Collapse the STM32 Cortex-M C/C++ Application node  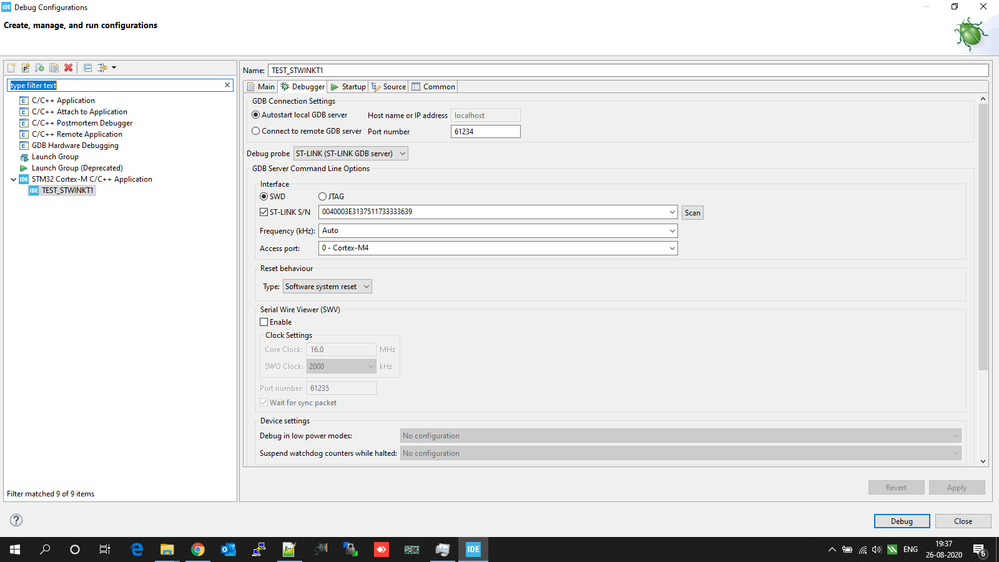[x=13, y=180]
